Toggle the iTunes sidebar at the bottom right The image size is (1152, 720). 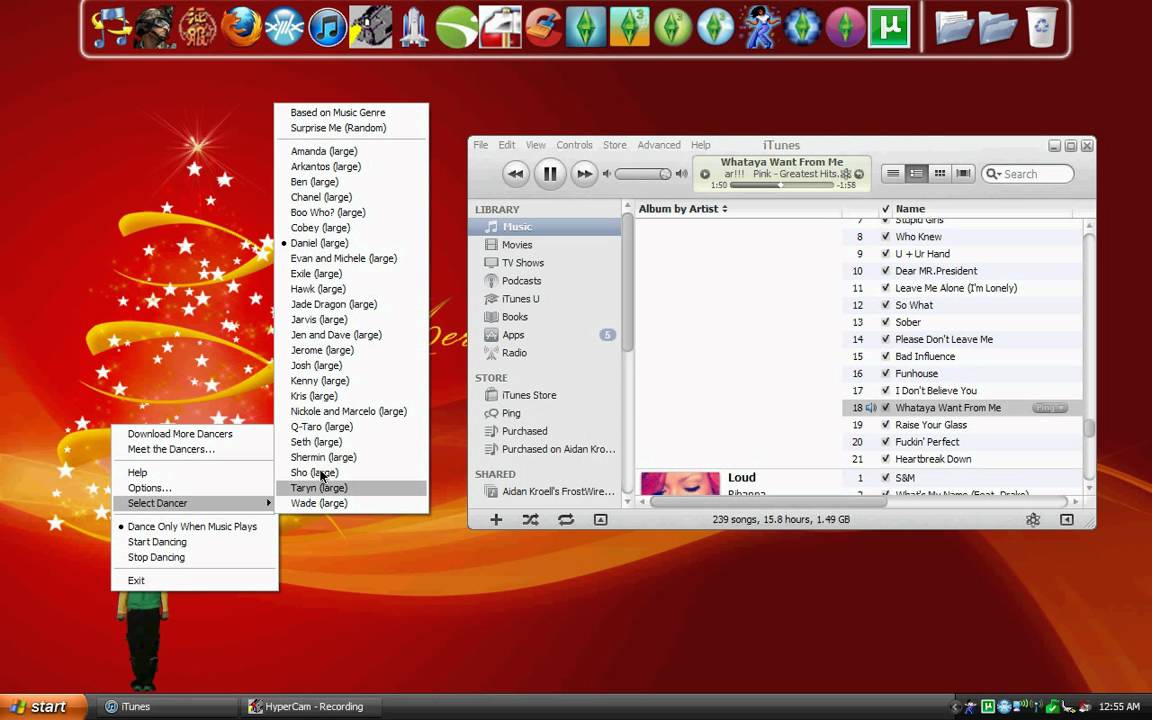pyautogui.click(x=1067, y=519)
